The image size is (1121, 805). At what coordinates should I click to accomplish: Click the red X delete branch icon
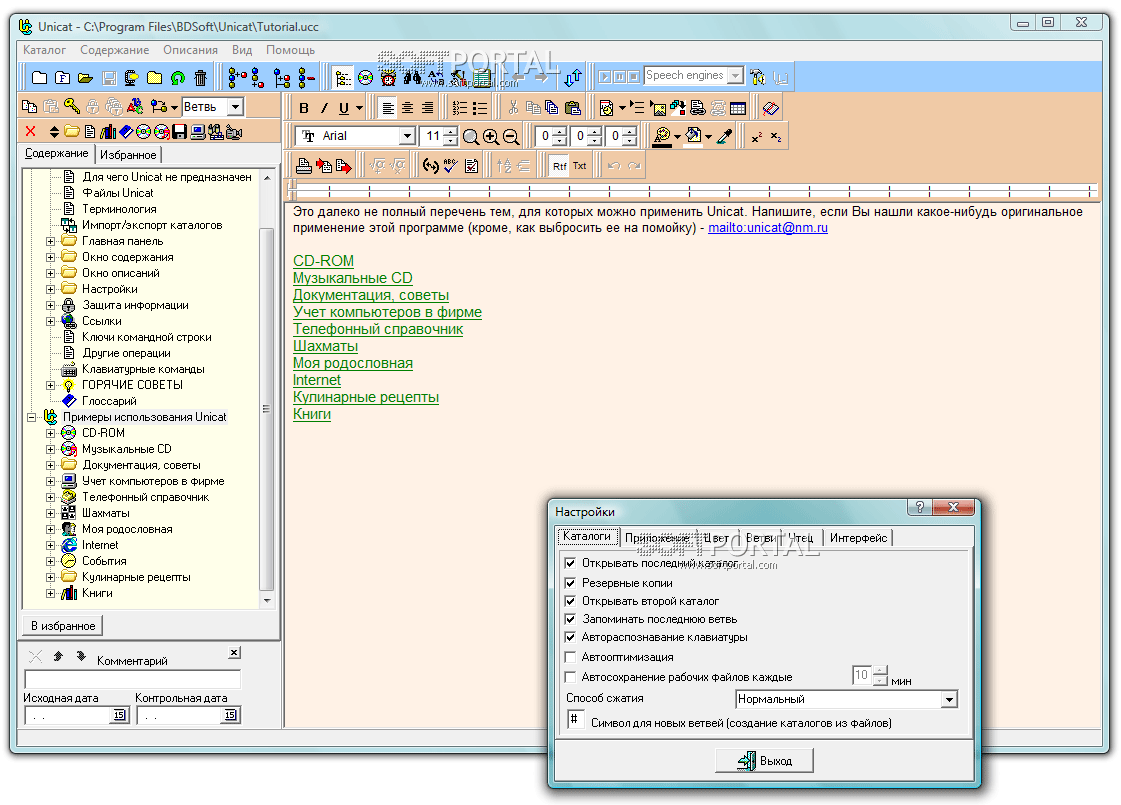click(x=31, y=132)
